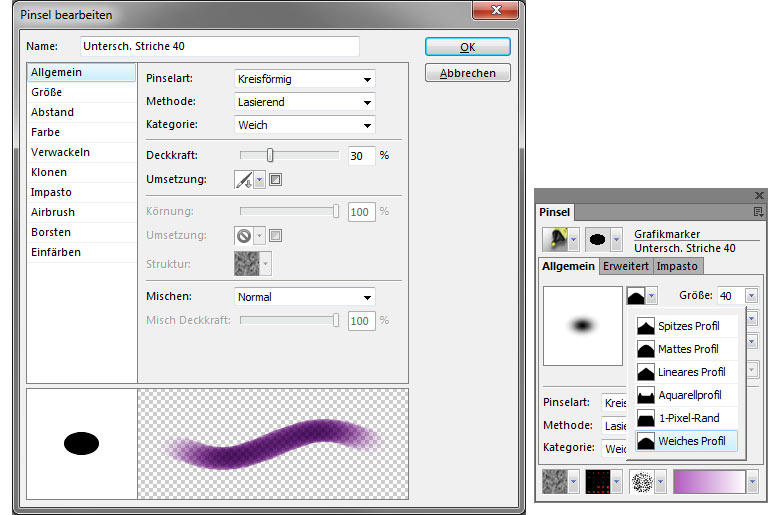Open the Körnung Umsetzung dropdown arrow
The height and width of the screenshot is (515, 780).
[x=260, y=235]
